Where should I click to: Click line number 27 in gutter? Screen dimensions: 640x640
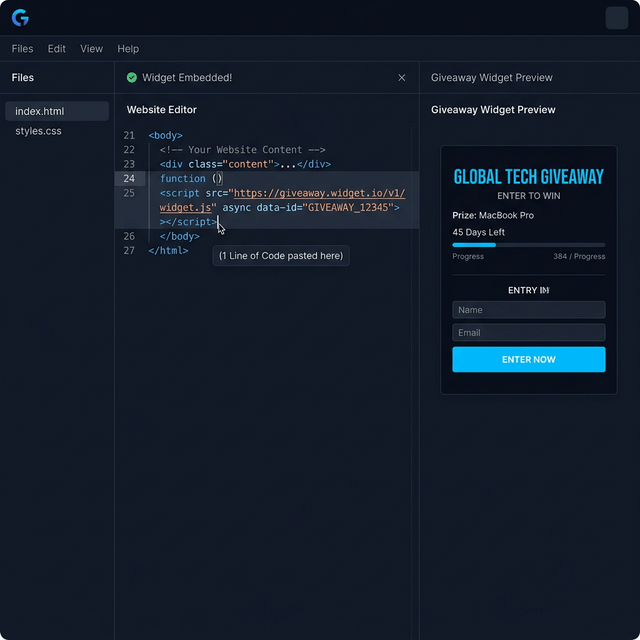tap(129, 250)
